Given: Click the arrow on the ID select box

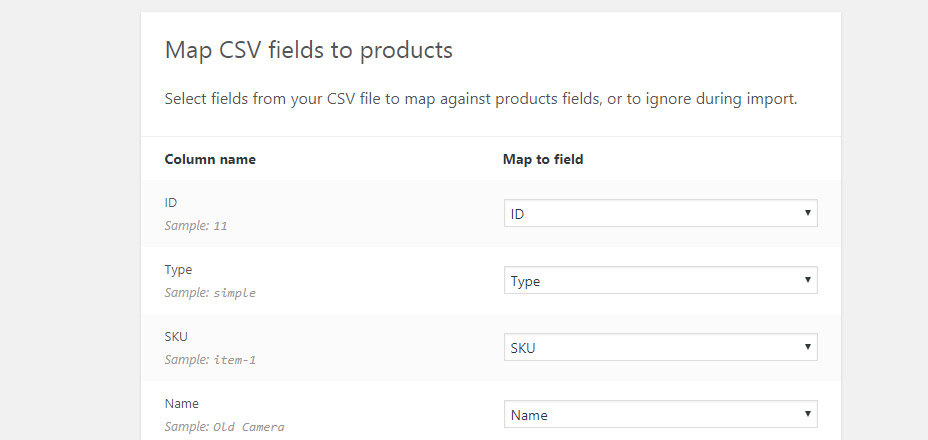Looking at the screenshot, I should (x=807, y=214).
